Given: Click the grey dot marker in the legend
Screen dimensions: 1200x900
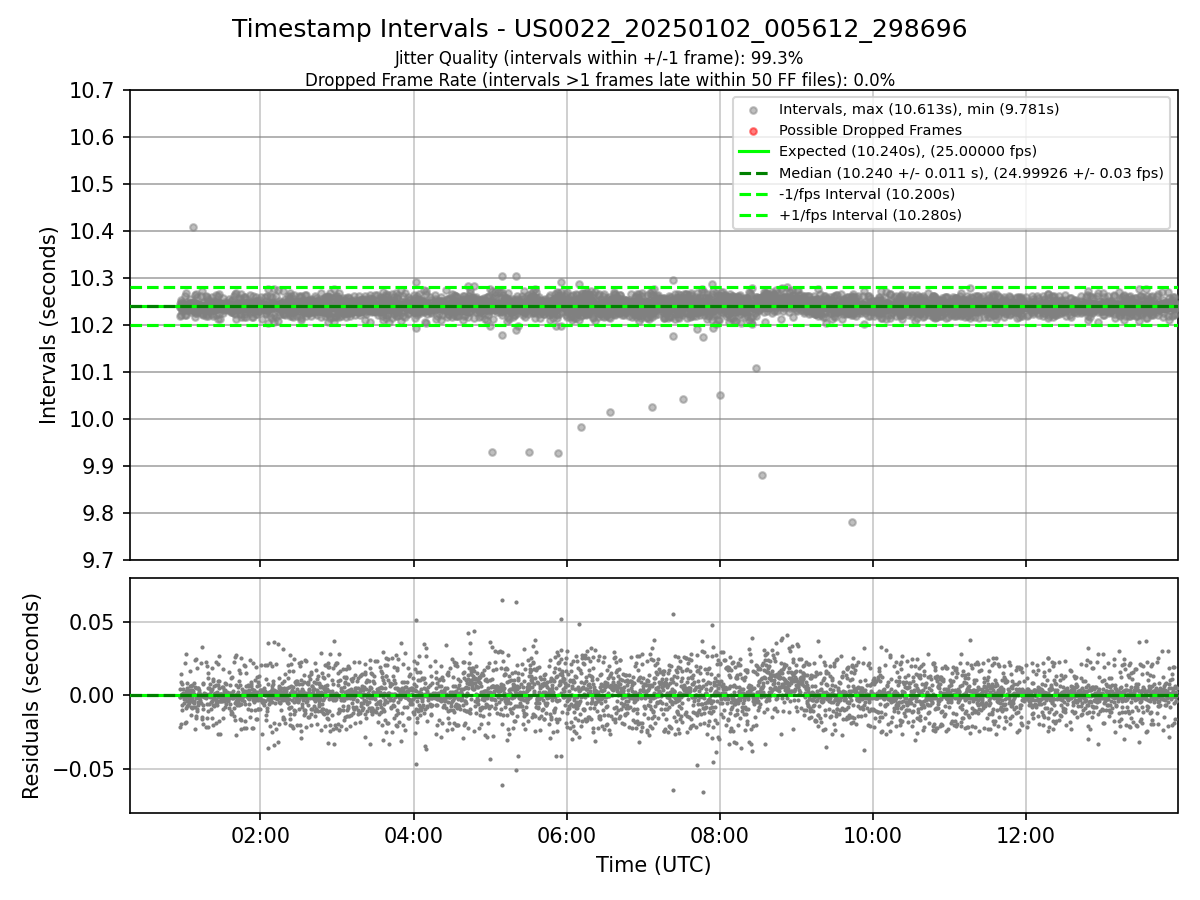Looking at the screenshot, I should click(x=753, y=109).
